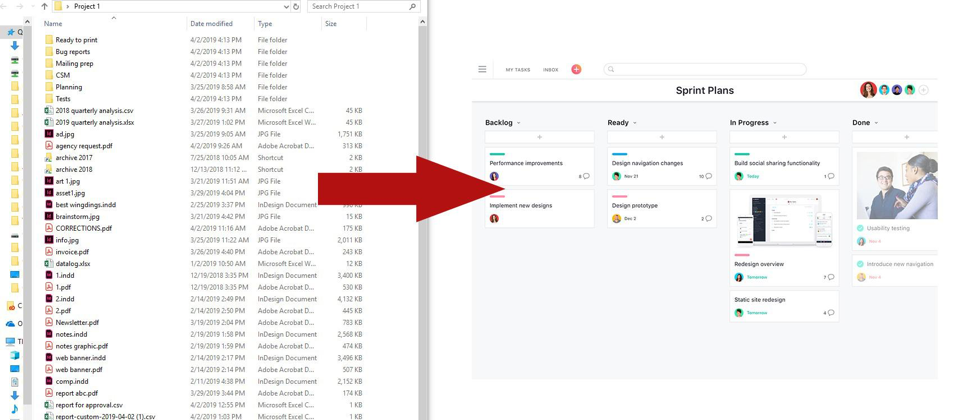Select the Music note icon in sidebar

pyautogui.click(x=15, y=408)
